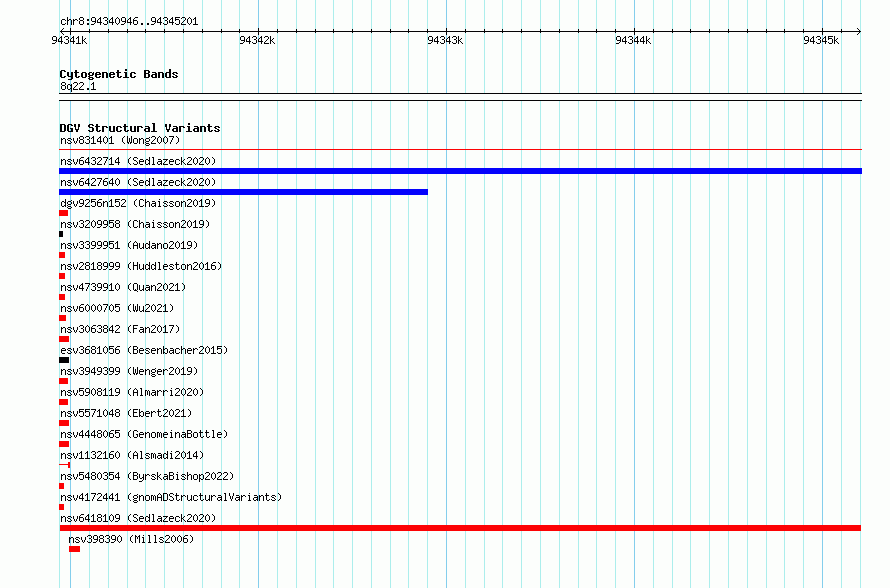890x588 pixels.
Task: Select the blue nsv6427640 variant bar
Action: pos(244,192)
